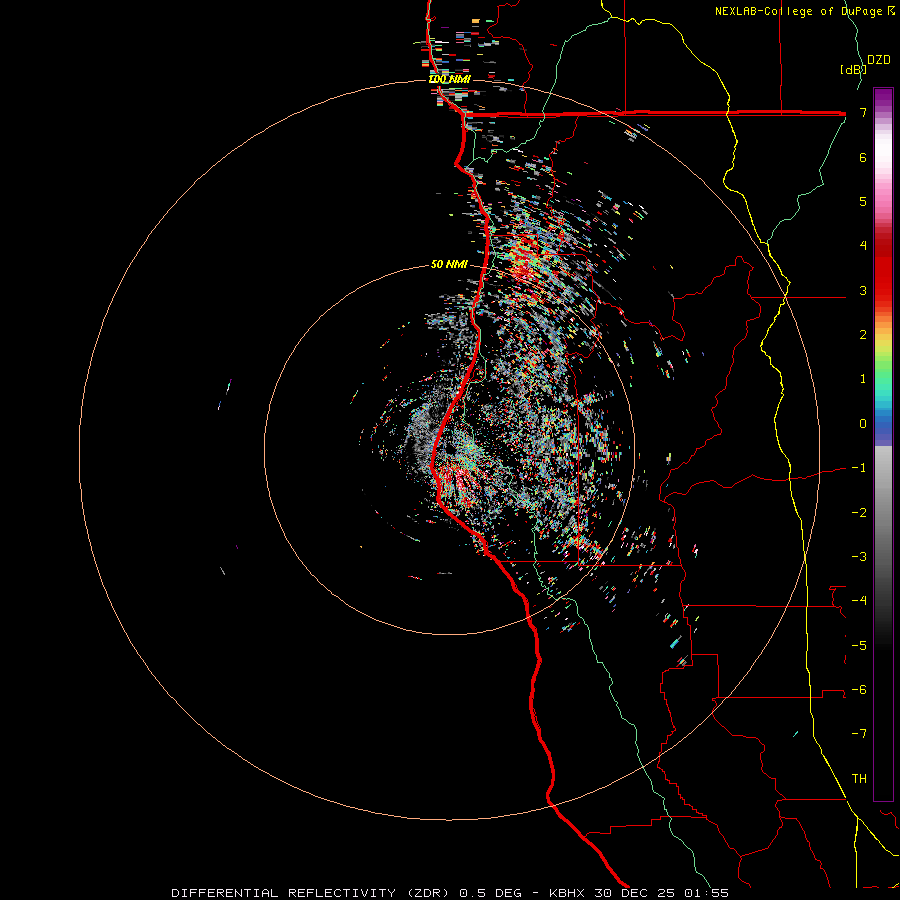Click the -2 value on the scale

click(x=859, y=513)
